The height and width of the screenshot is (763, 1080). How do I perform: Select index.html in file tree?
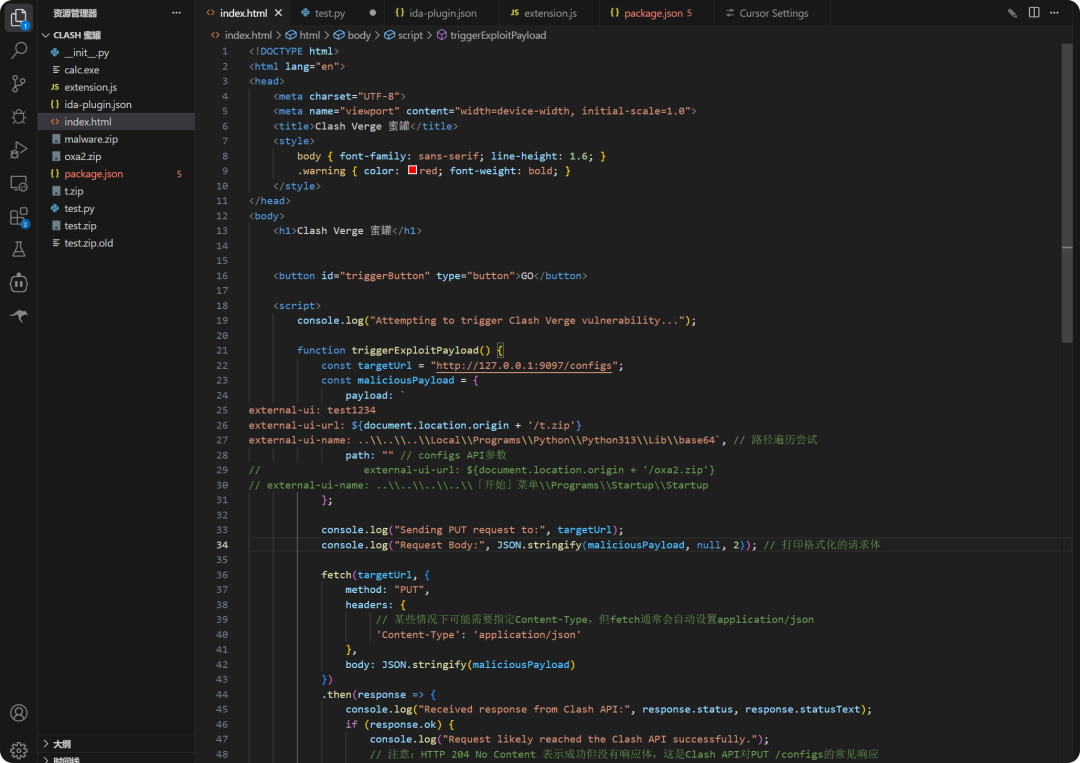click(116, 121)
